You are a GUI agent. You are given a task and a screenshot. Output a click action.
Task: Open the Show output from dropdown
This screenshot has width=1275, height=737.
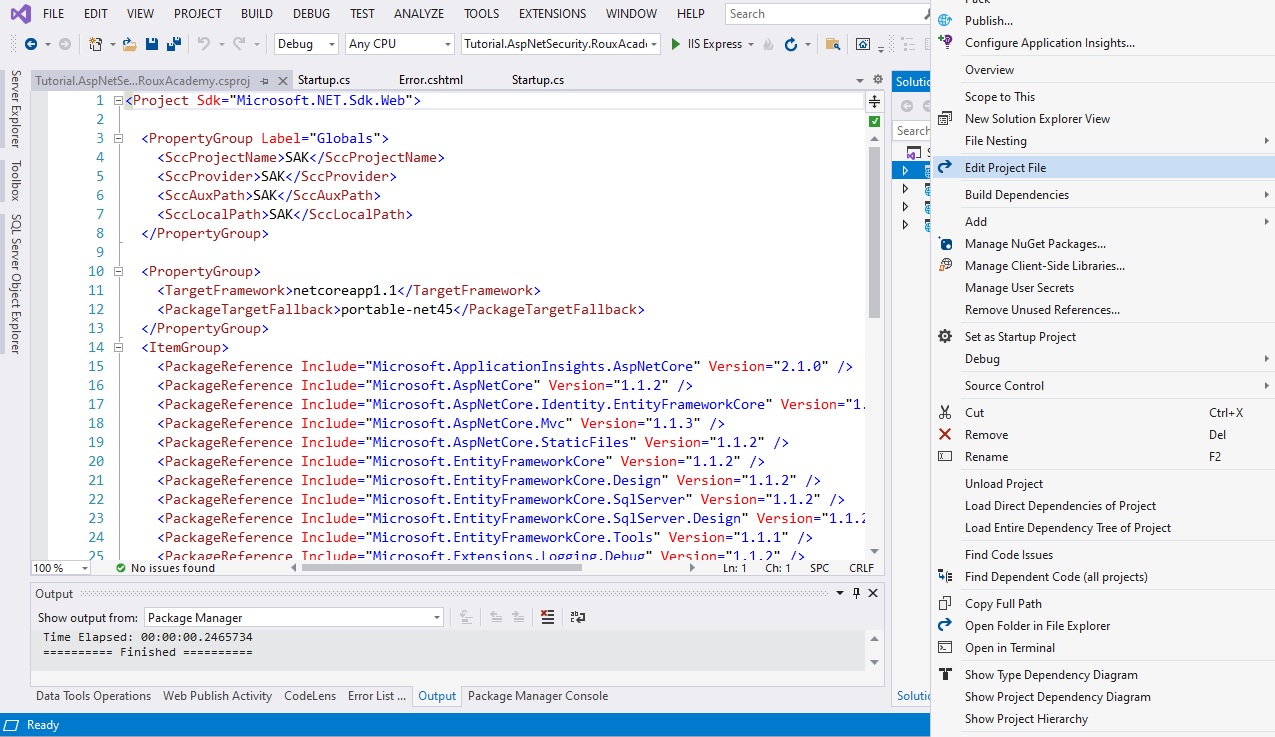click(294, 618)
